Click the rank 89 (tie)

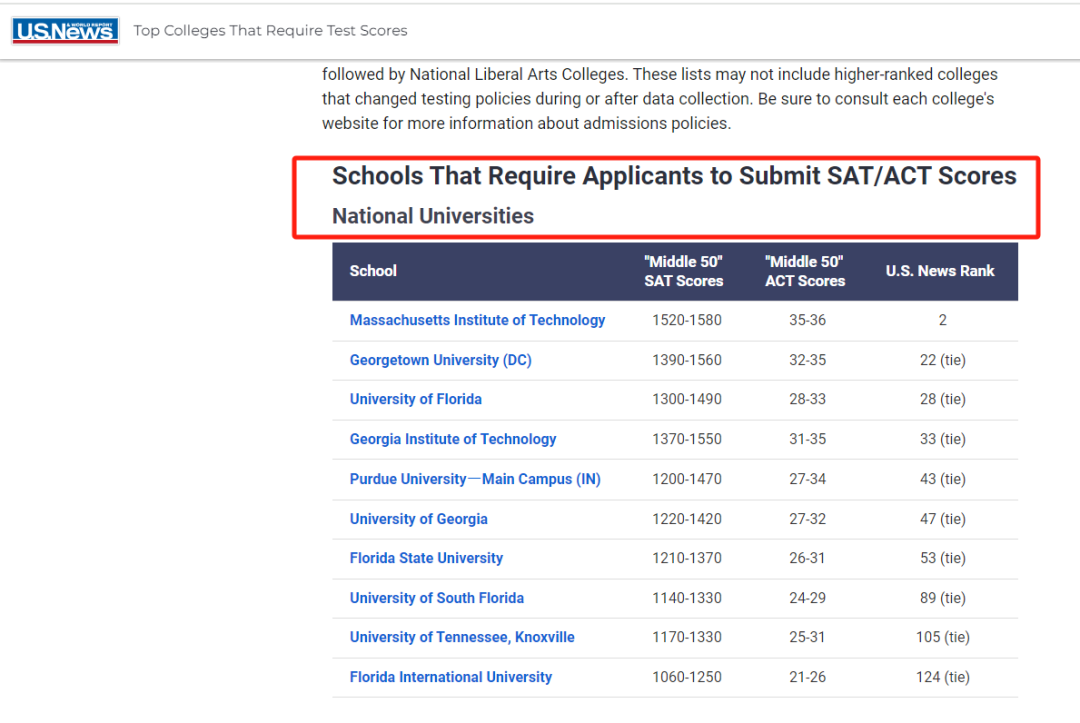(942, 598)
